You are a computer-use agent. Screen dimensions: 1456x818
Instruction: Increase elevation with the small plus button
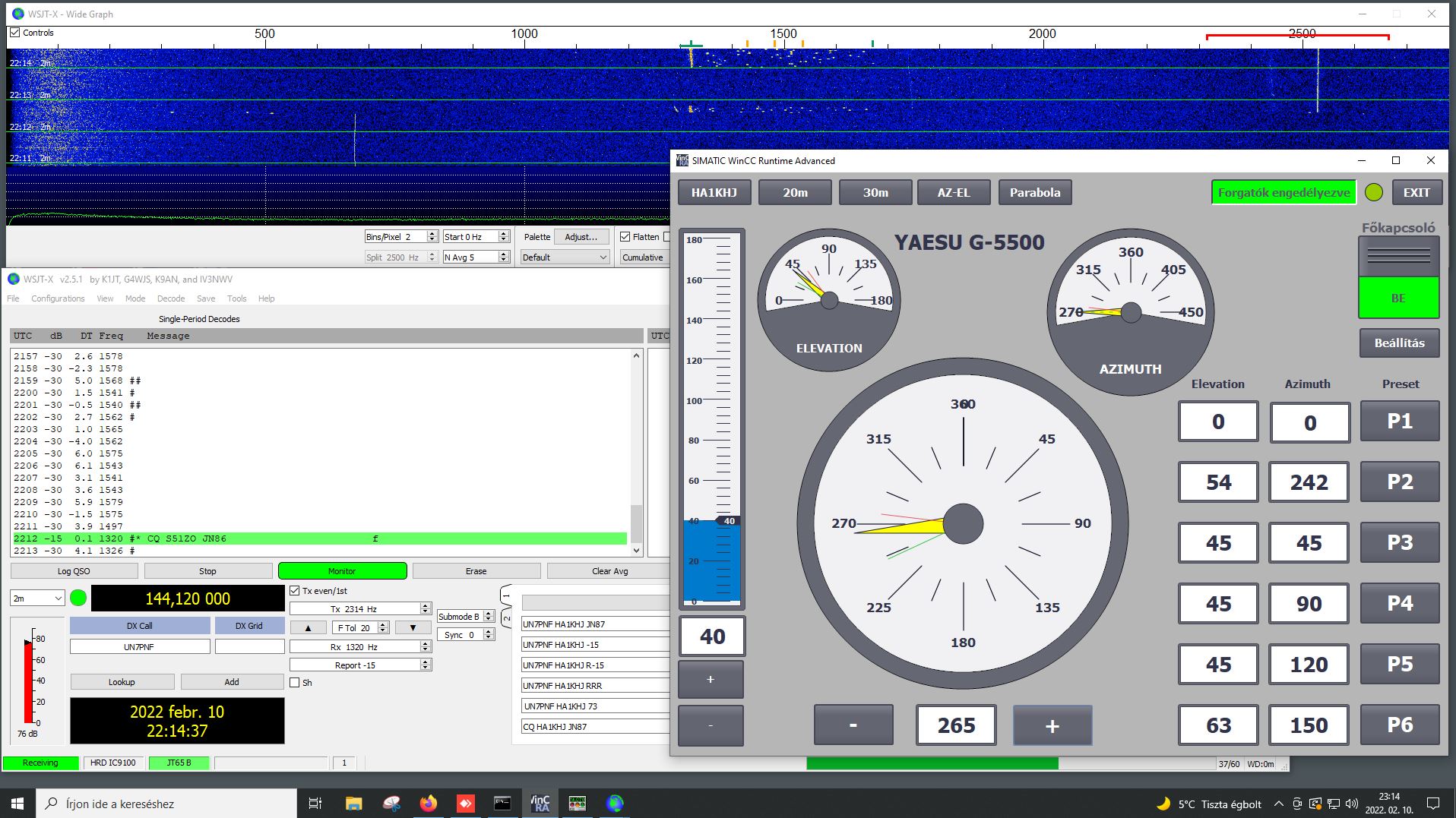coord(711,679)
